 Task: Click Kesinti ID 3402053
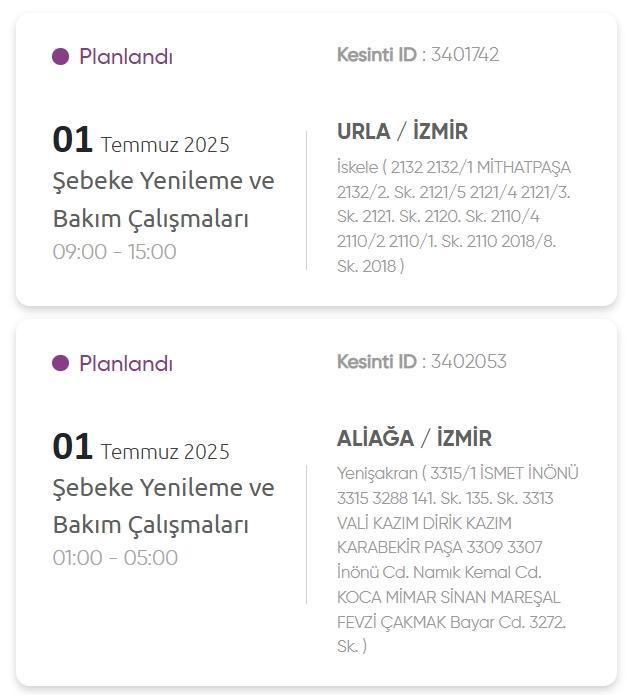click(x=422, y=361)
